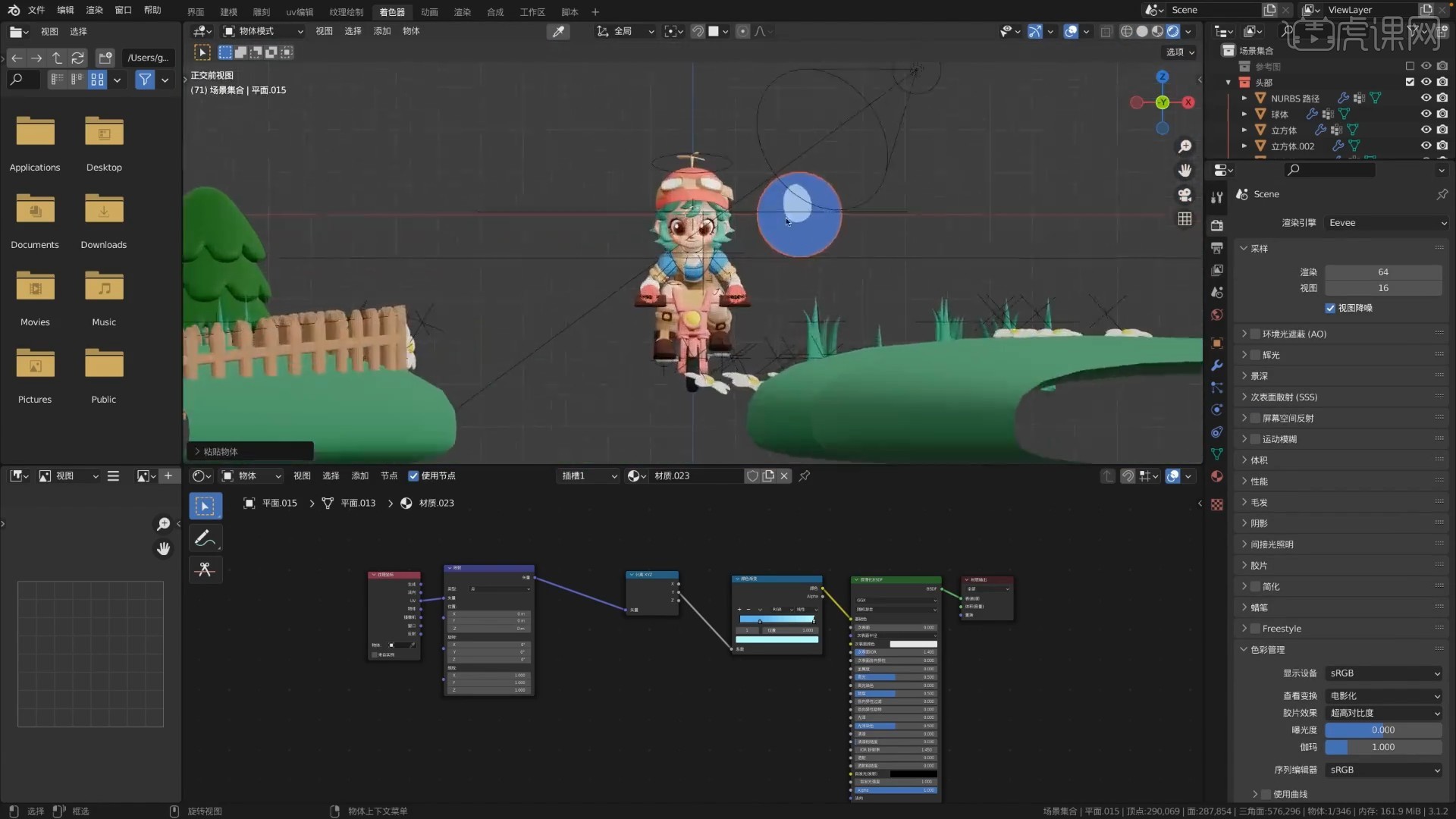Image resolution: width=1456 pixels, height=819 pixels.
Task: Click the refresh icon in file browser
Action: [x=77, y=58]
